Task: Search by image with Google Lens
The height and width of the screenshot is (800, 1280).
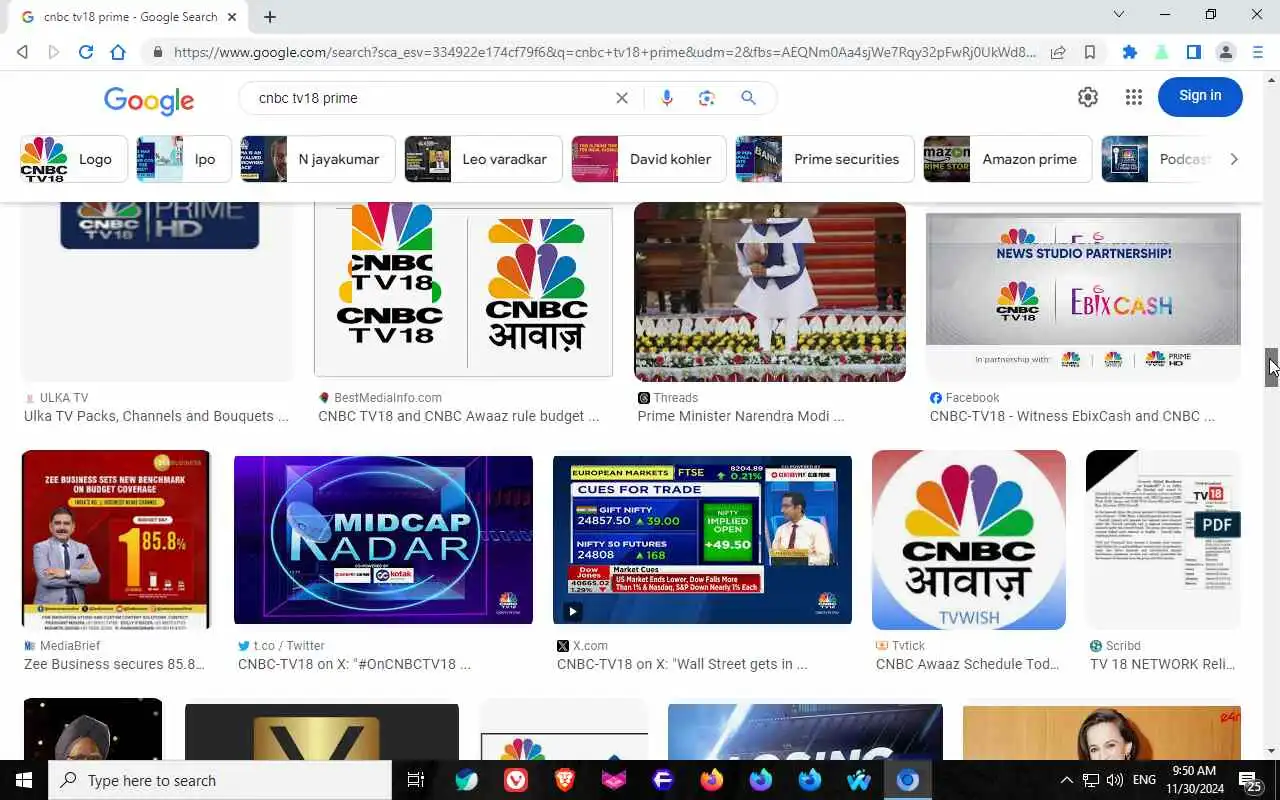Action: (707, 98)
